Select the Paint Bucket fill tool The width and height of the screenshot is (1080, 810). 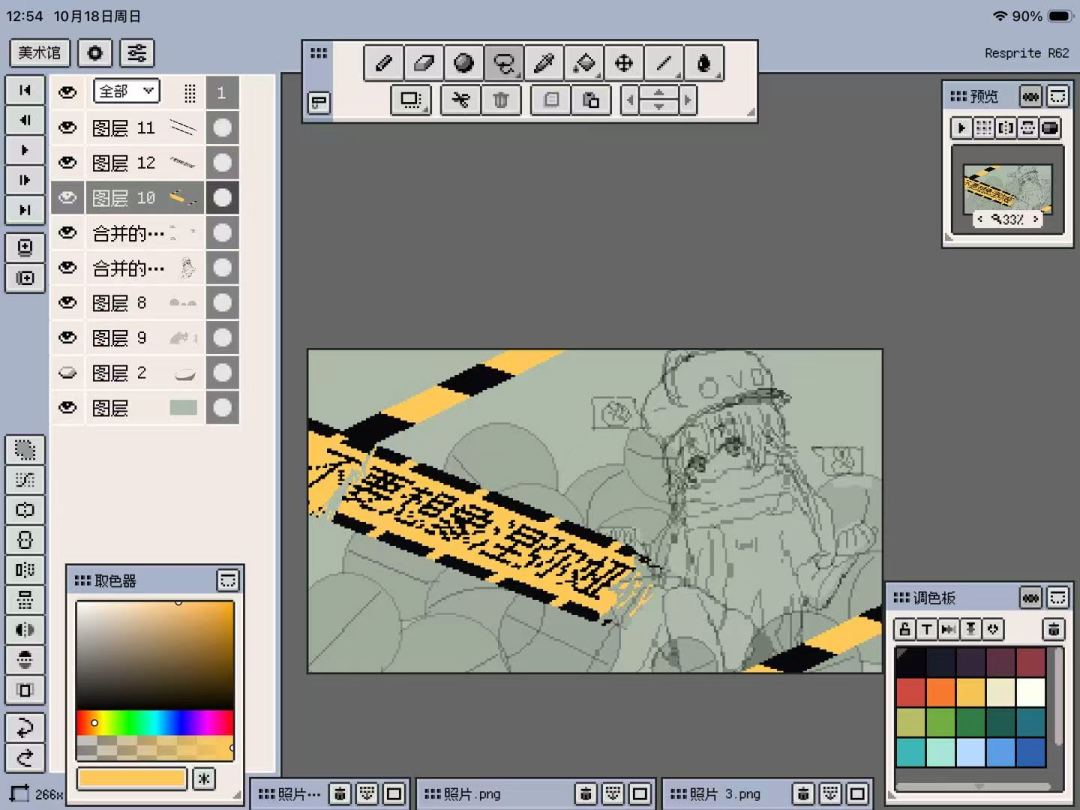point(583,63)
